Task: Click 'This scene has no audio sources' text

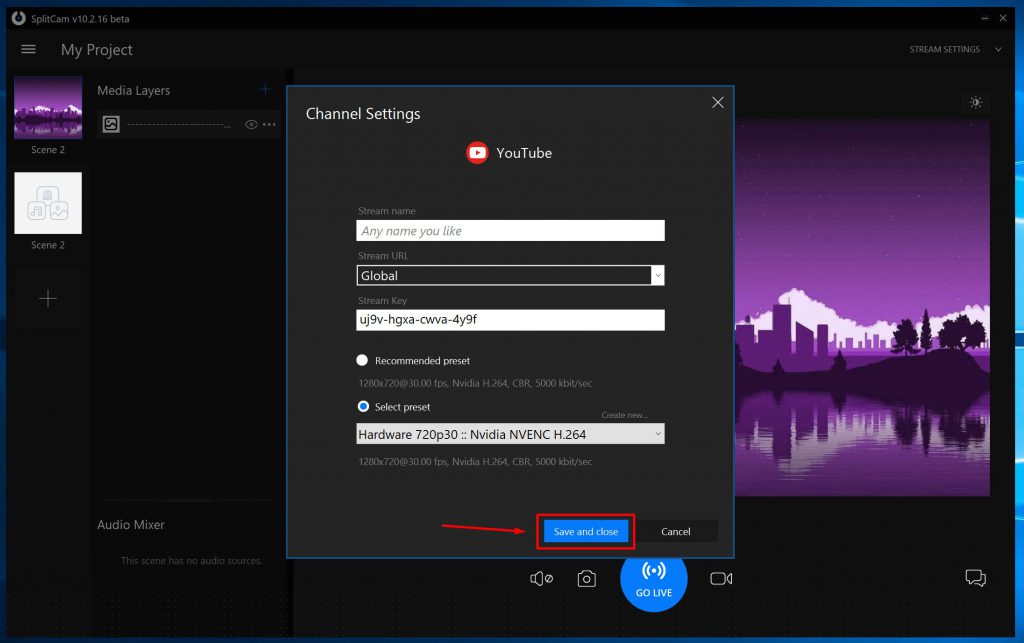Action: coord(191,561)
